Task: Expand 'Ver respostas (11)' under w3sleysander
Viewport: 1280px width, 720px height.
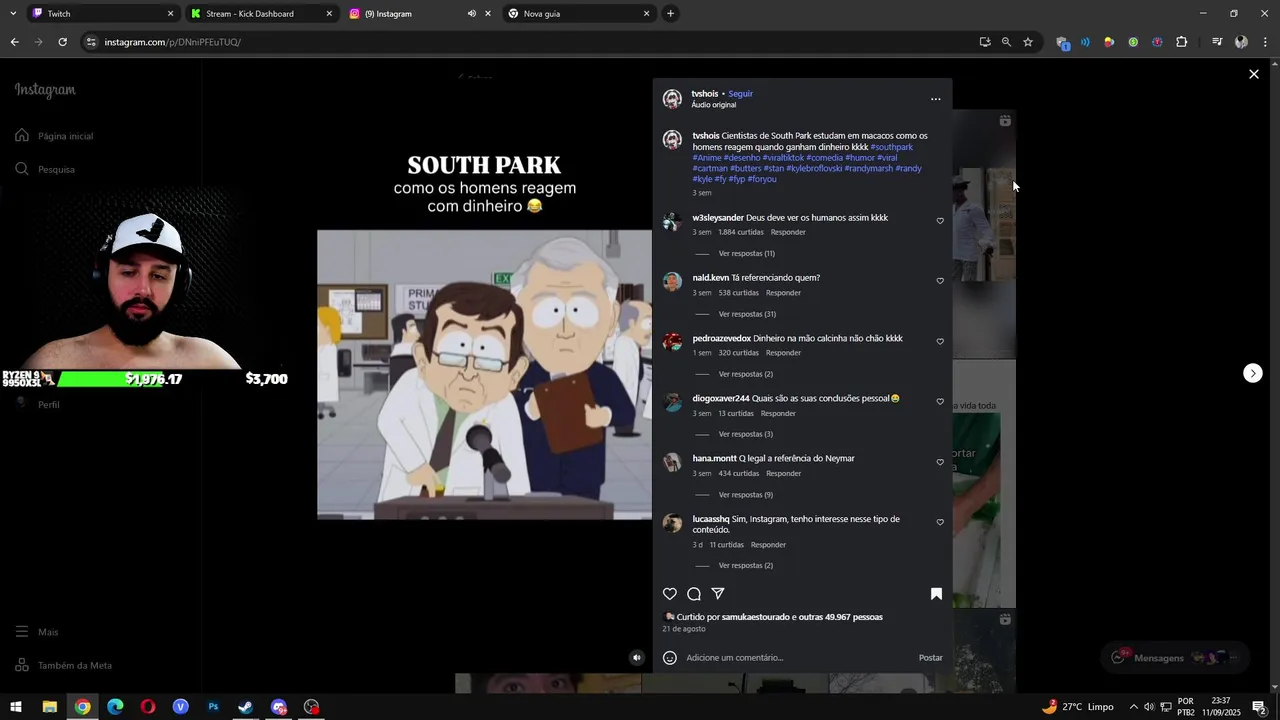Action: (746, 254)
